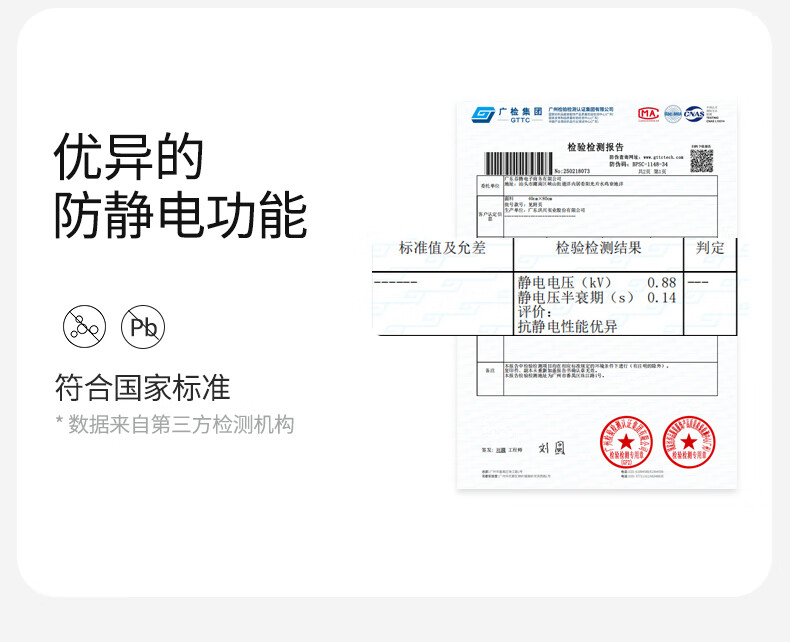Click the label "评价："
Screen dimensions: 790x642
click(535, 312)
